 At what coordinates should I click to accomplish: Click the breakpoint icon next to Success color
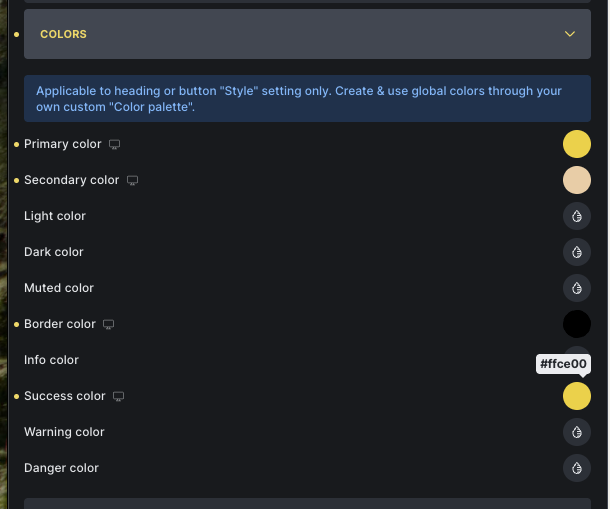[118, 397]
